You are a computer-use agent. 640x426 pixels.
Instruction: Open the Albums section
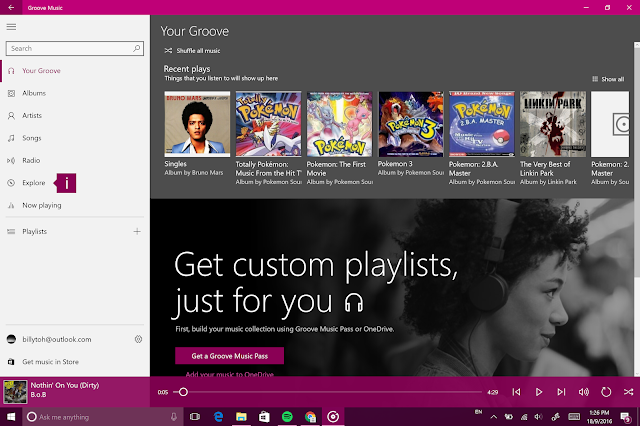coord(75,93)
